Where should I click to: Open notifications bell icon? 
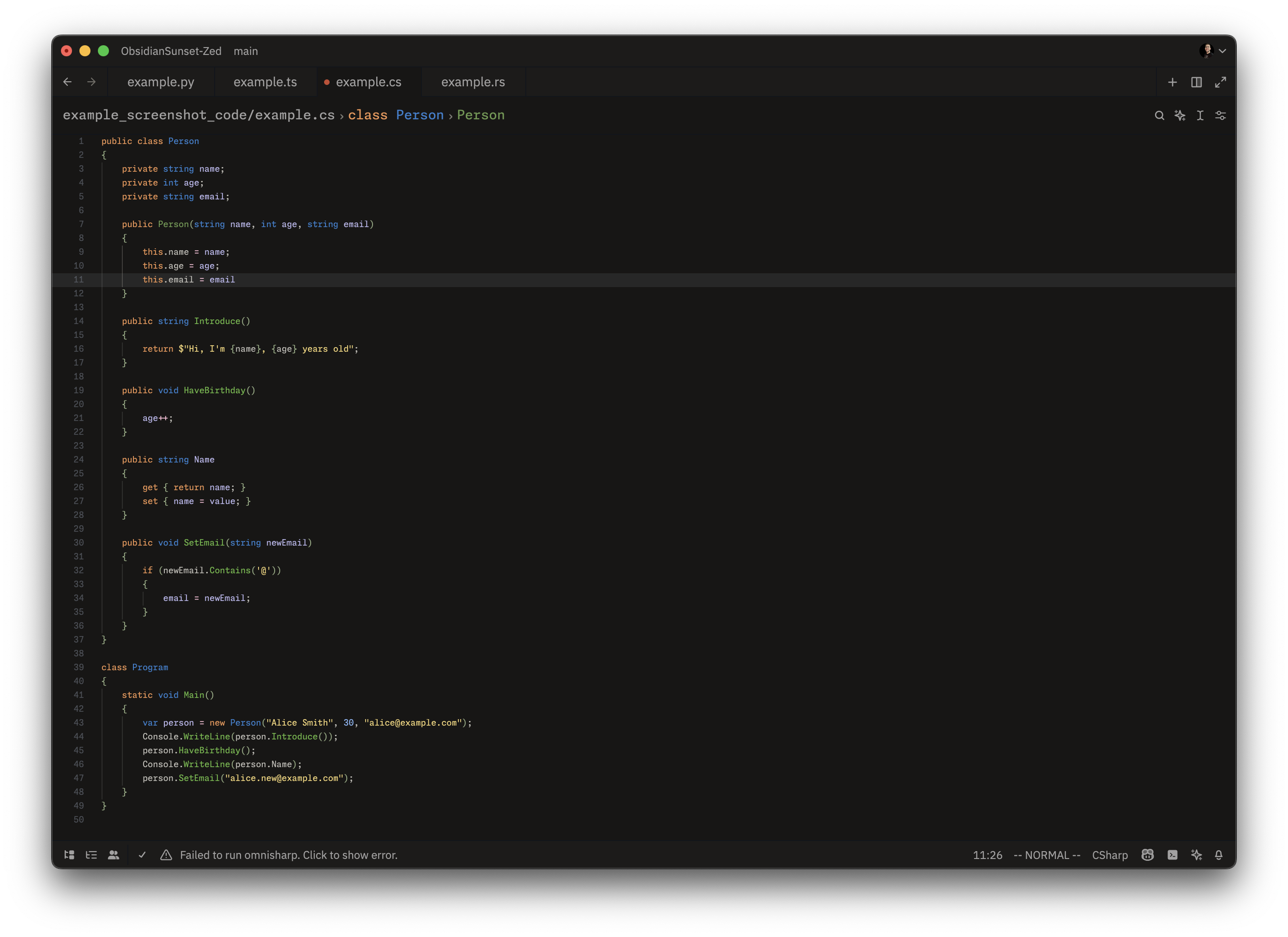pos(1218,855)
